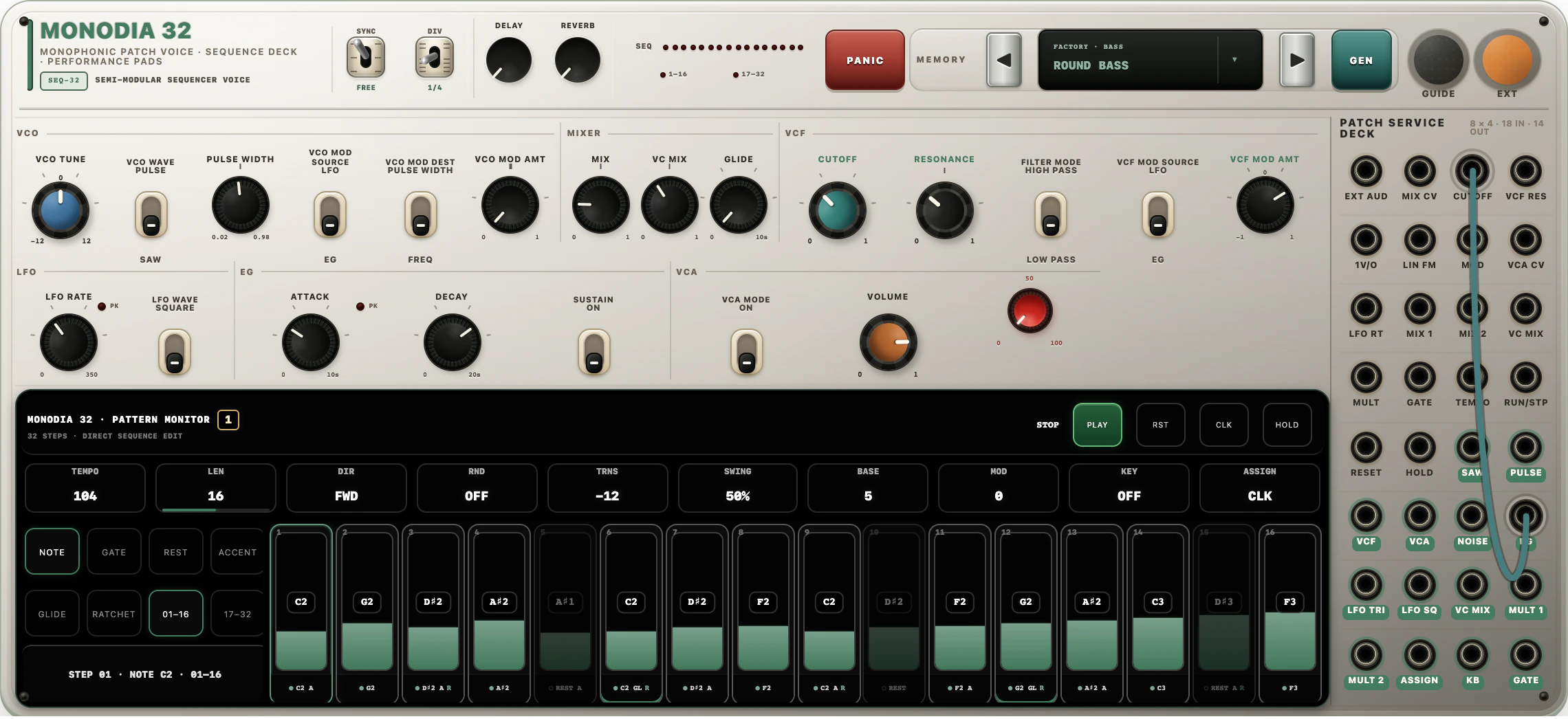Click the LIN FM patch jack
The image size is (1568, 719).
[1419, 239]
